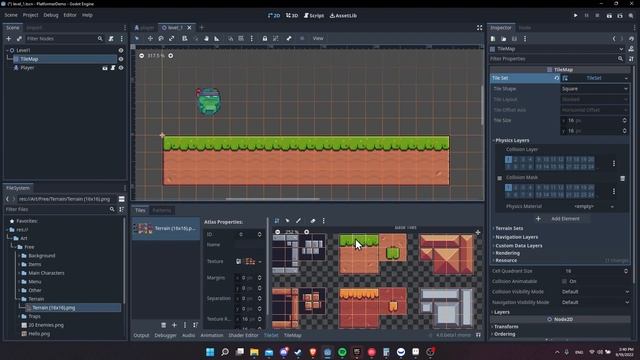Screen dimensions: 640x360
Task: Select Terrain (16x16).png in FileSystem
Action: pyautogui.click(x=53, y=308)
